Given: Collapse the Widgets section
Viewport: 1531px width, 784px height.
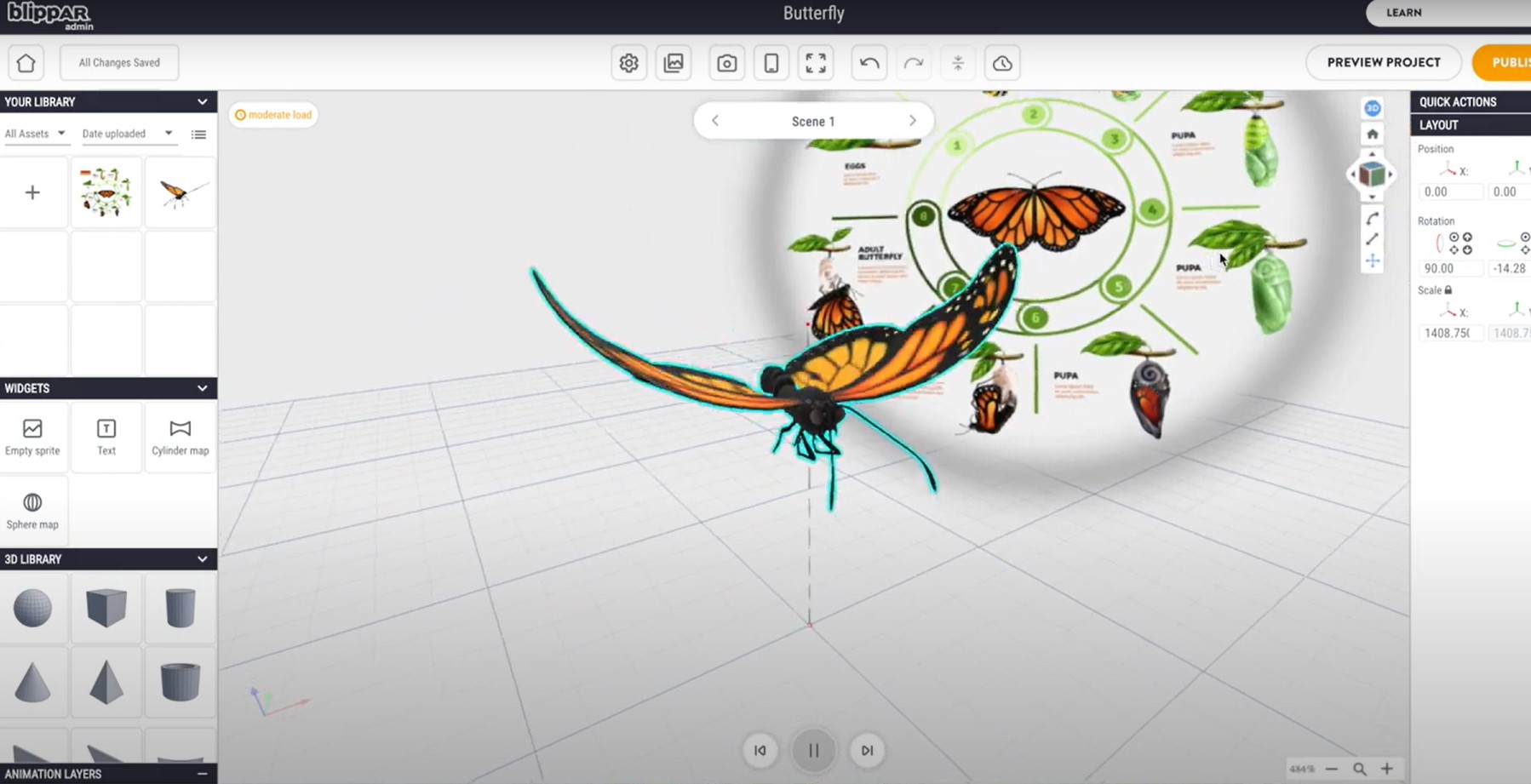Looking at the screenshot, I should click(x=203, y=388).
